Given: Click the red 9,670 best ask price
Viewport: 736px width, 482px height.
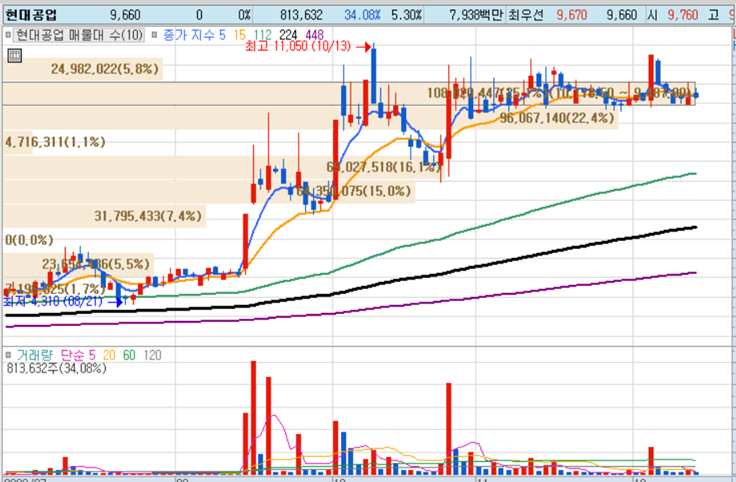Looking at the screenshot, I should [x=572, y=15].
